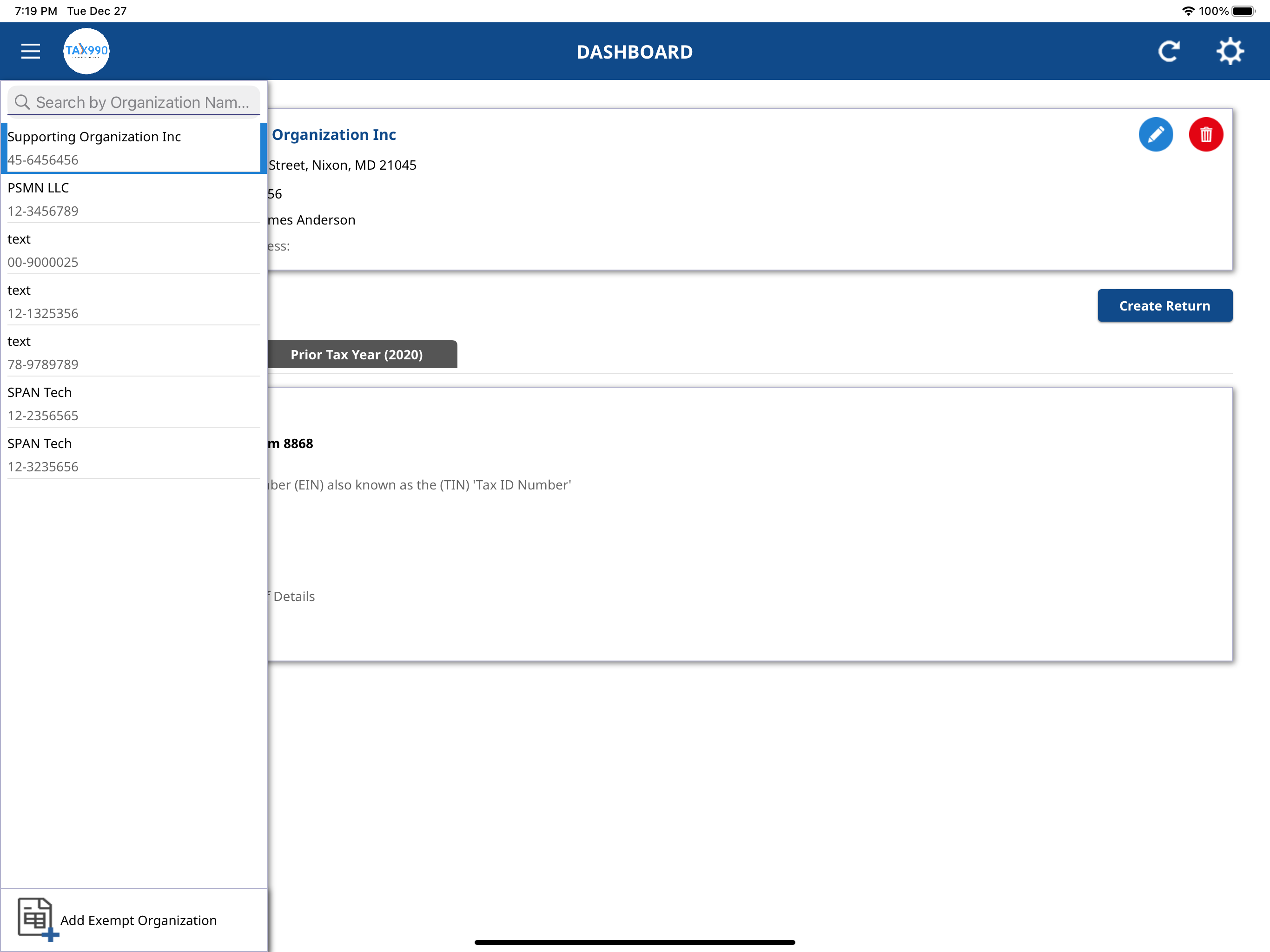The width and height of the screenshot is (1270, 952).
Task: Refresh the dashboard
Action: click(1168, 51)
